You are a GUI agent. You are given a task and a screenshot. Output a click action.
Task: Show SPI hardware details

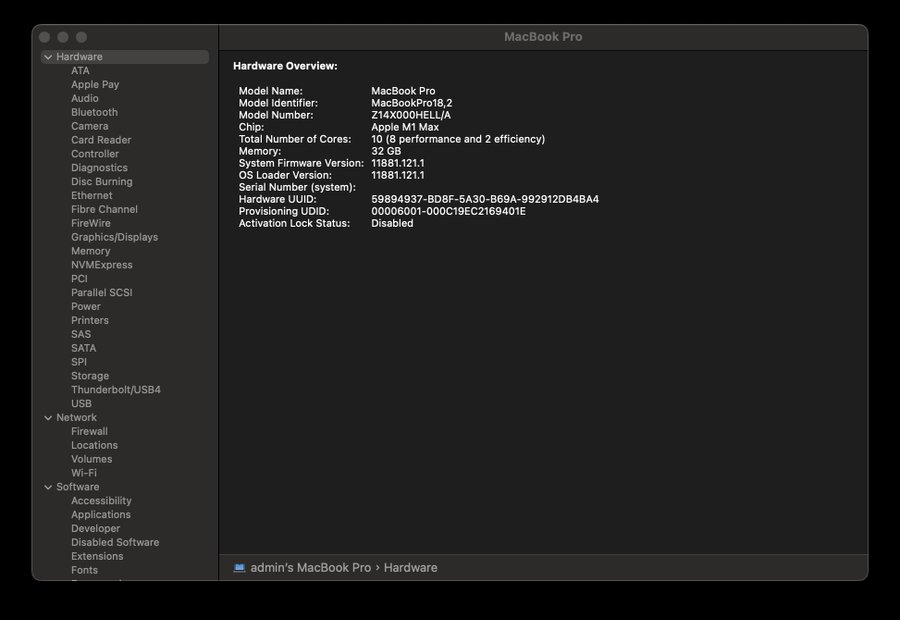79,362
